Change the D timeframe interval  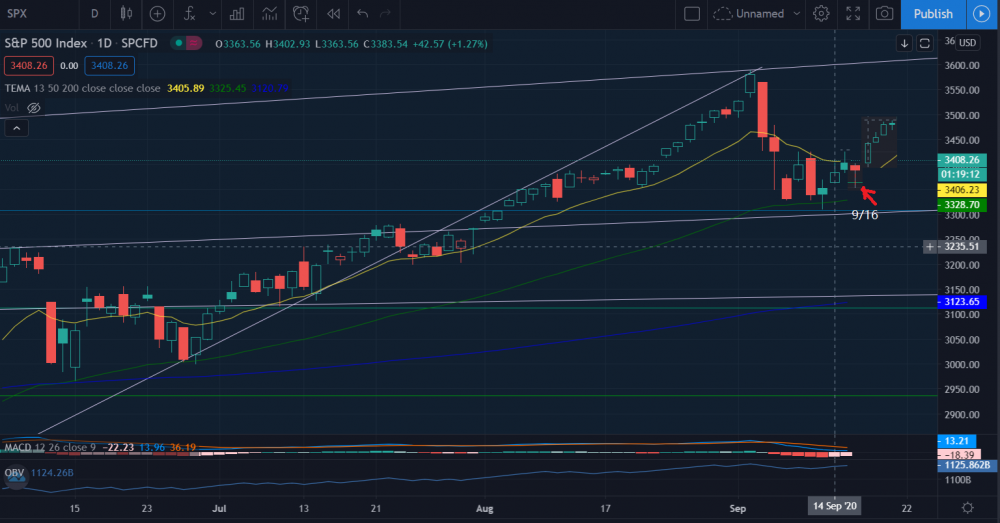click(x=94, y=14)
